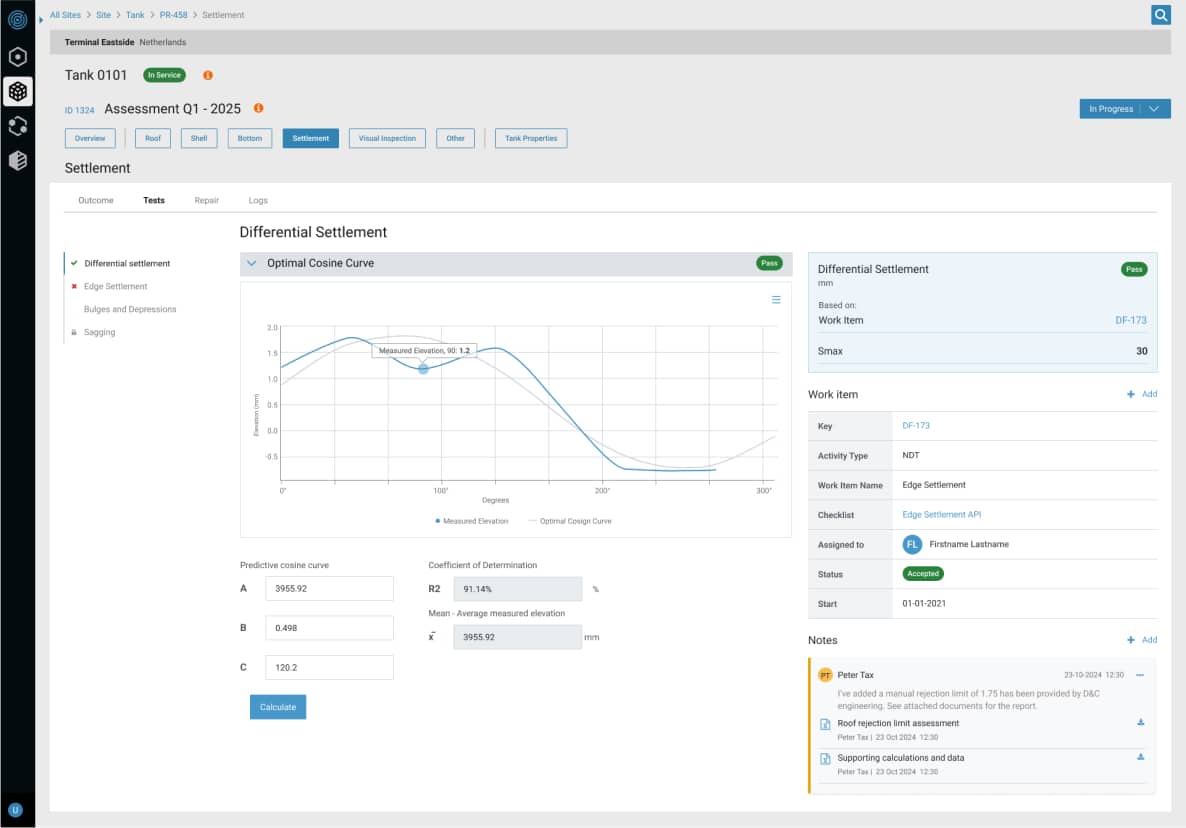The height and width of the screenshot is (828, 1186).
Task: Toggle Measured Elevation series in the legend
Action: (x=472, y=521)
